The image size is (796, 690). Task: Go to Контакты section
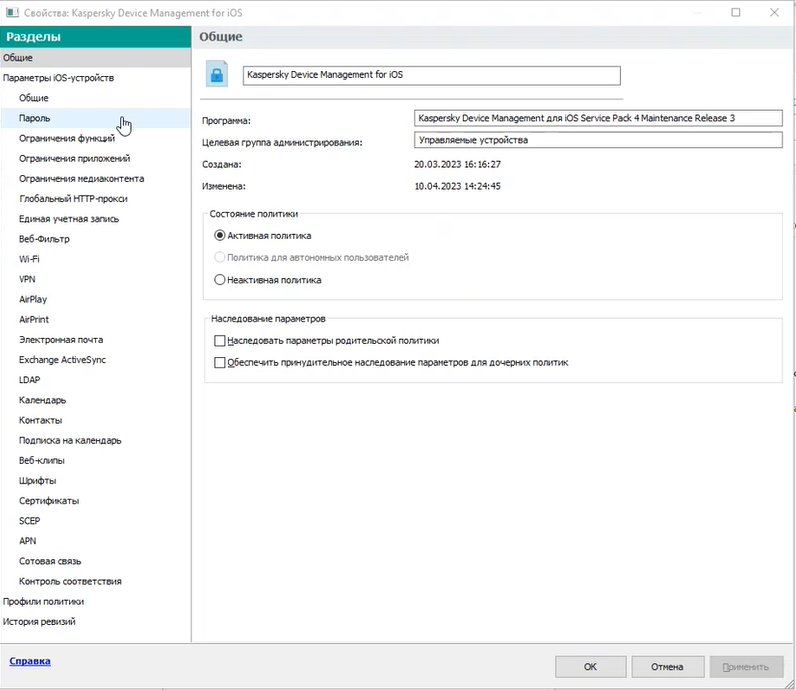coord(95,420)
